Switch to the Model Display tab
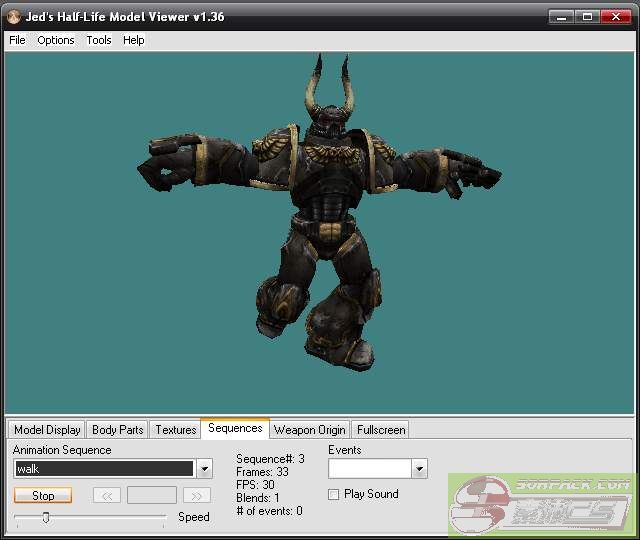640x540 pixels. tap(47, 430)
